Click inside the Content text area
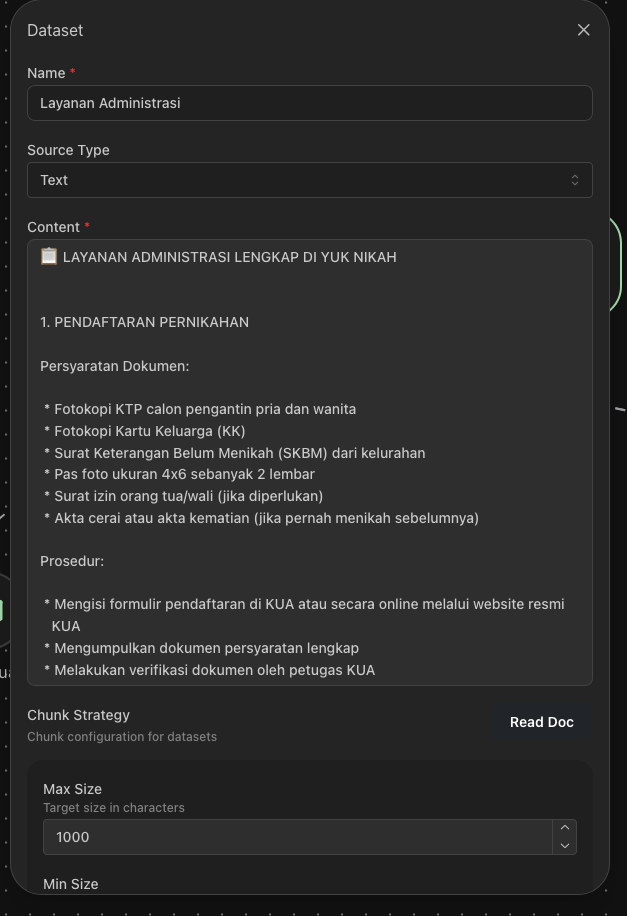The height and width of the screenshot is (916, 627). [x=310, y=460]
